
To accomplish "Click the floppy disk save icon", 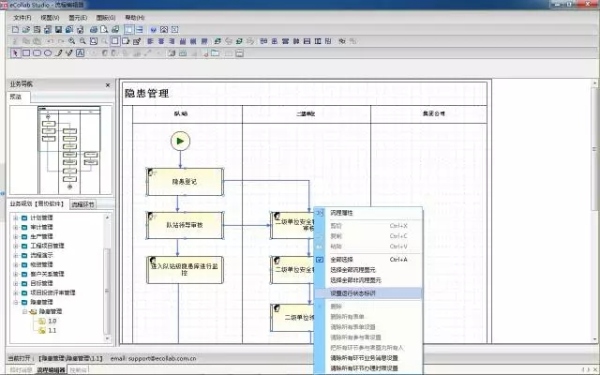I will click(x=59, y=29).
